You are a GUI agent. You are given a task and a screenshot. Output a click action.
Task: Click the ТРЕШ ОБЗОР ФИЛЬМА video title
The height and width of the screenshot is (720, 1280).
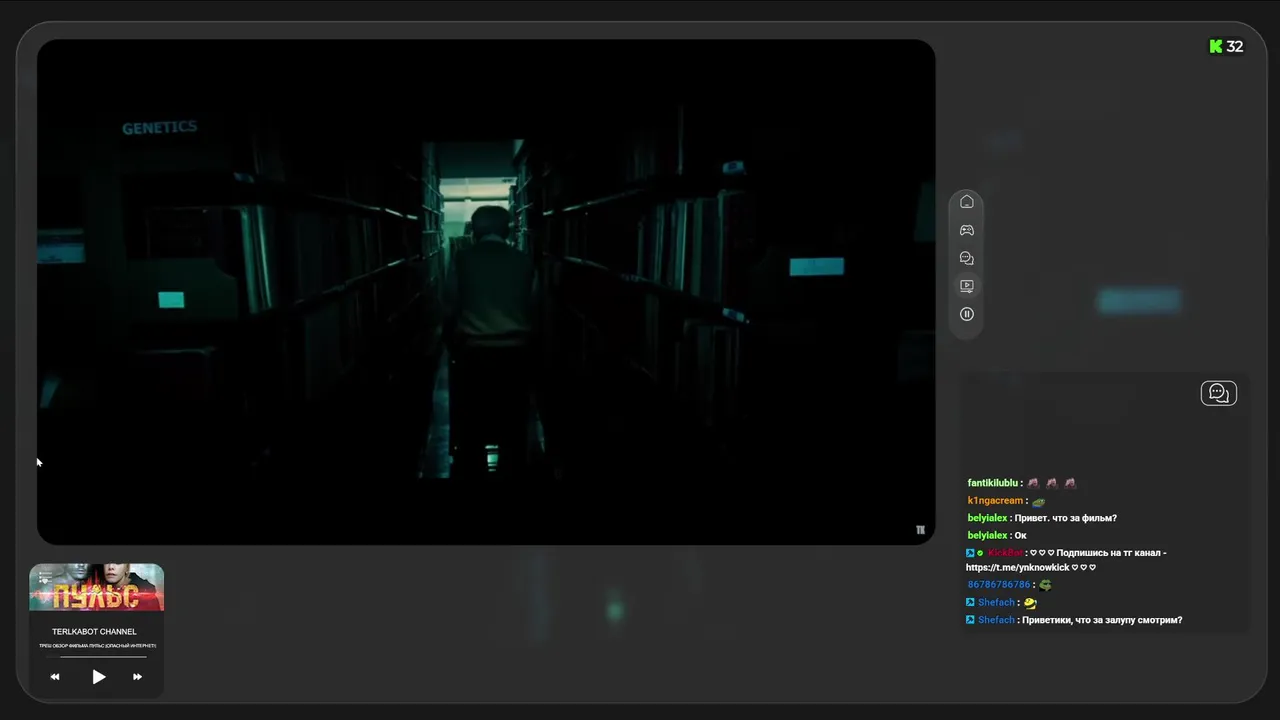pos(97,646)
